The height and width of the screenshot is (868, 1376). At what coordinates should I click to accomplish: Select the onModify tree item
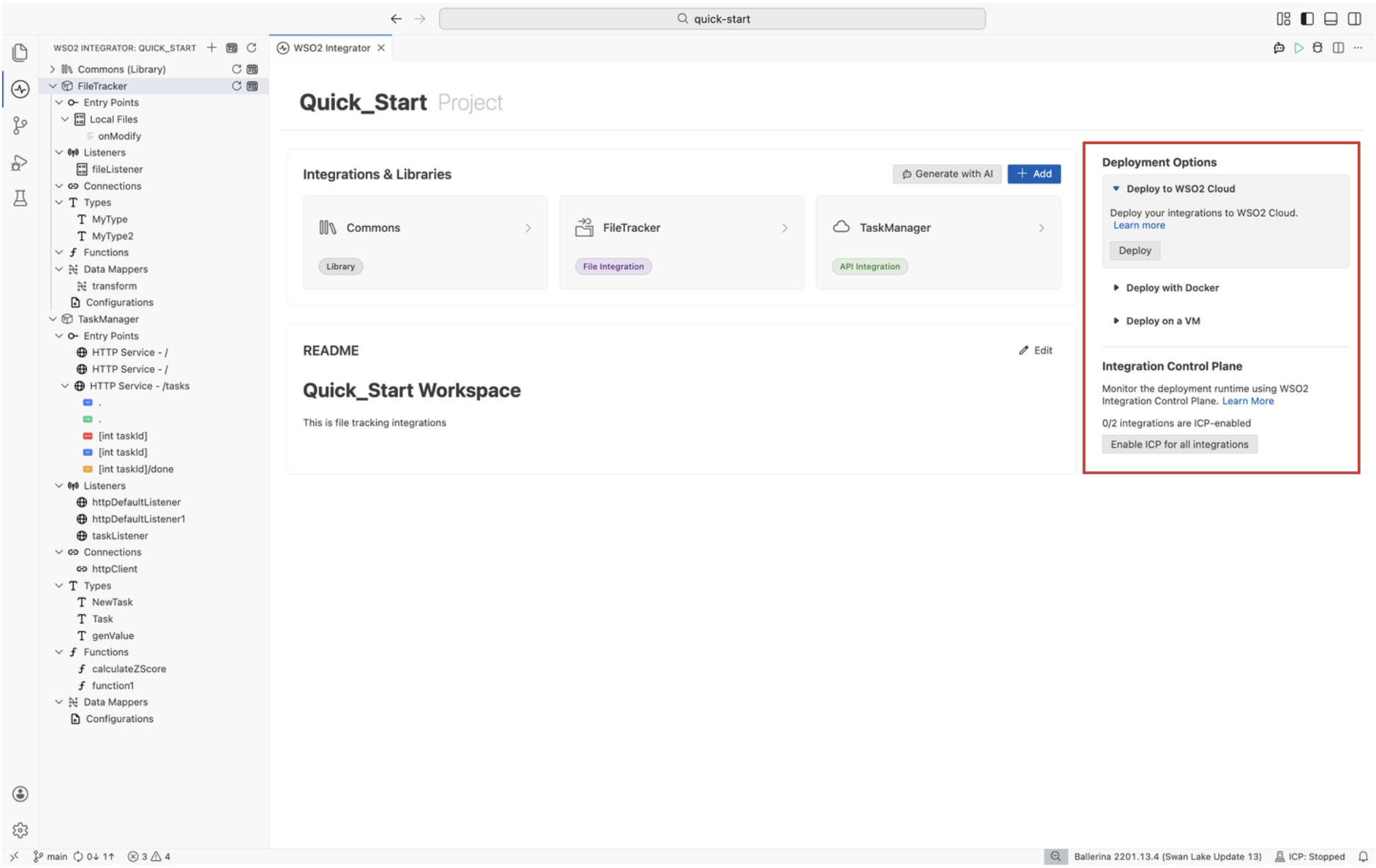coord(119,136)
